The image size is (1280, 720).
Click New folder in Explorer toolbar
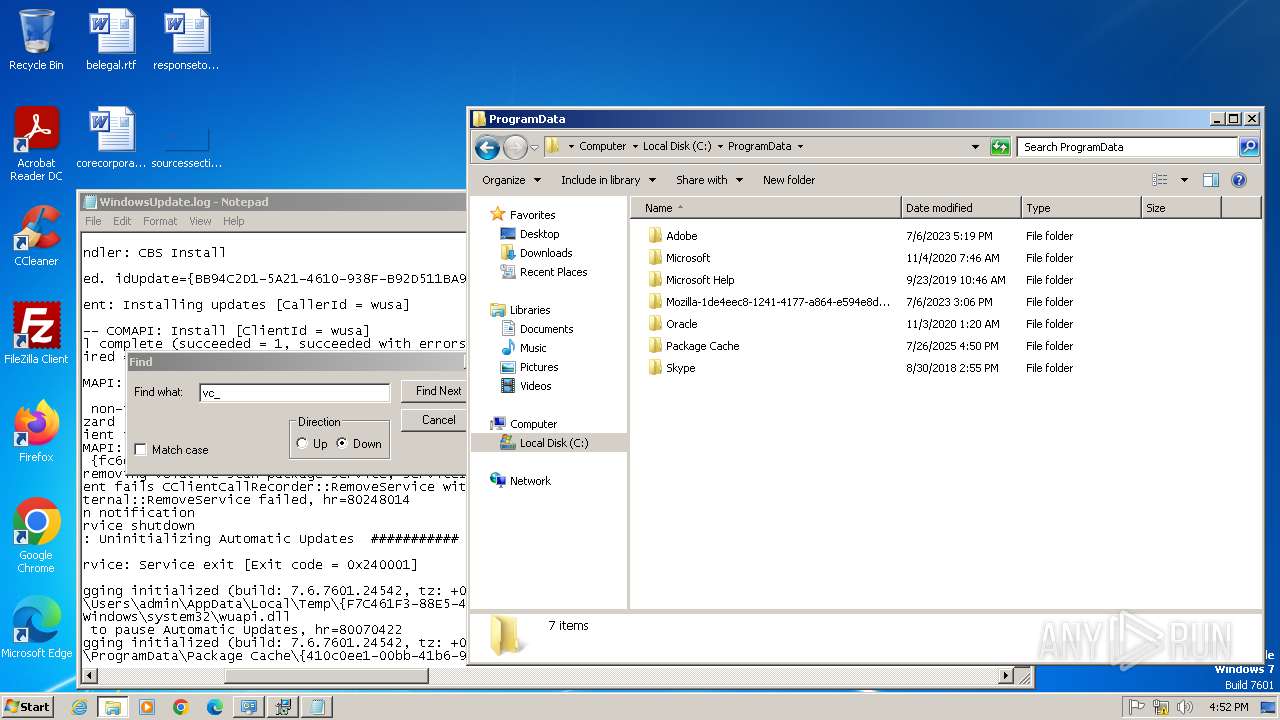tap(789, 180)
